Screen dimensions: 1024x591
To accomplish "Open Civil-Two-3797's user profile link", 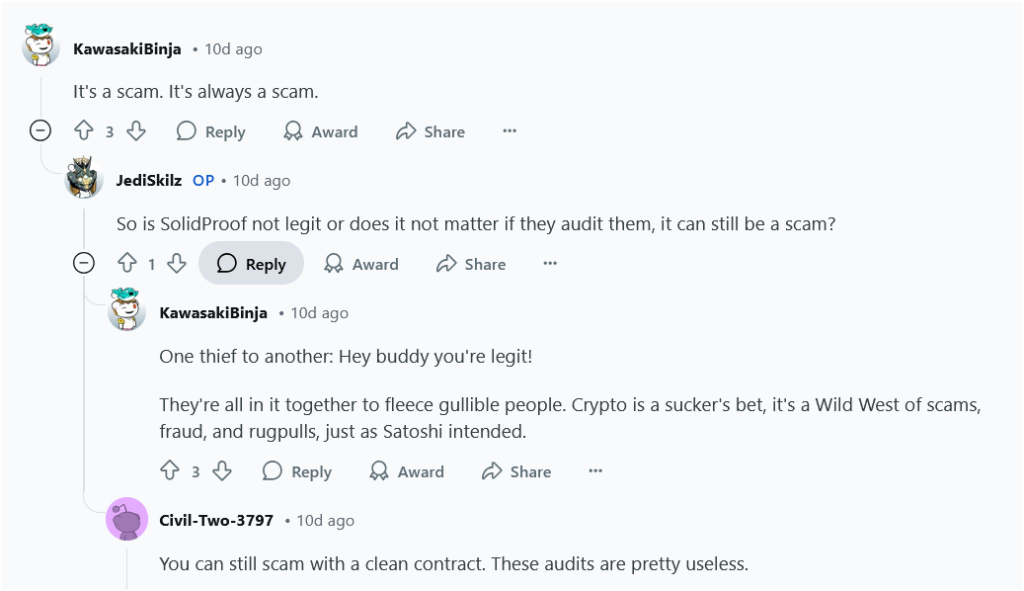I will point(216,521).
